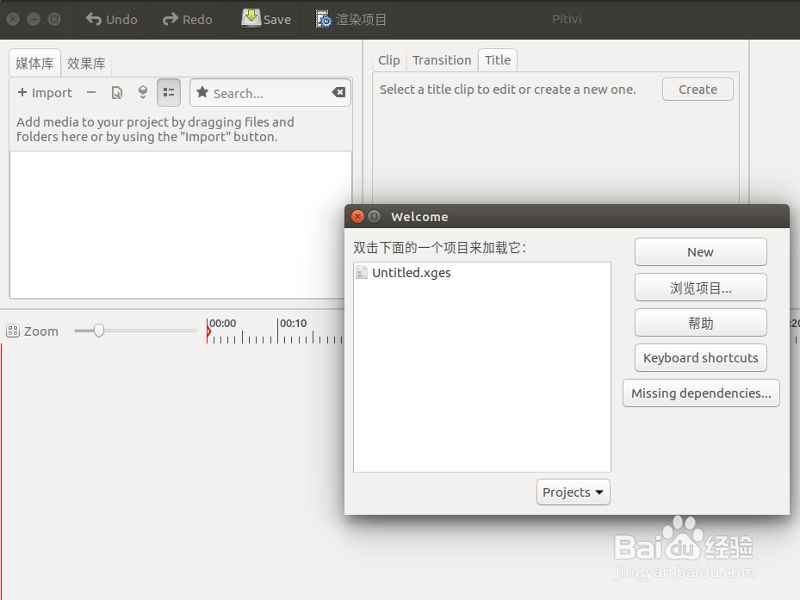The image size is (800, 600).
Task: Import media with the Import button
Action: [45, 93]
